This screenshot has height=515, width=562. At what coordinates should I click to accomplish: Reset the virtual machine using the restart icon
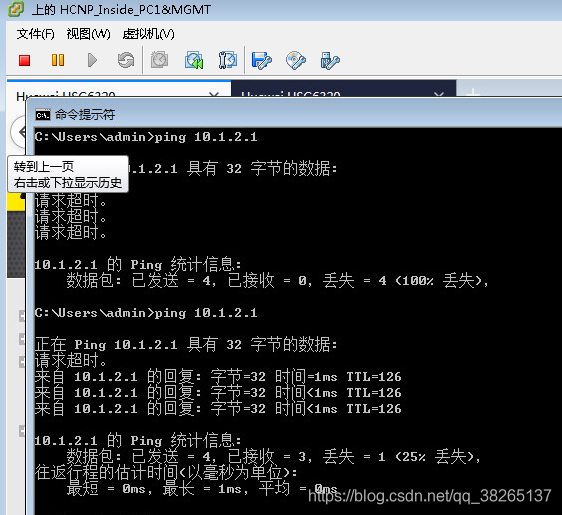click(126, 60)
